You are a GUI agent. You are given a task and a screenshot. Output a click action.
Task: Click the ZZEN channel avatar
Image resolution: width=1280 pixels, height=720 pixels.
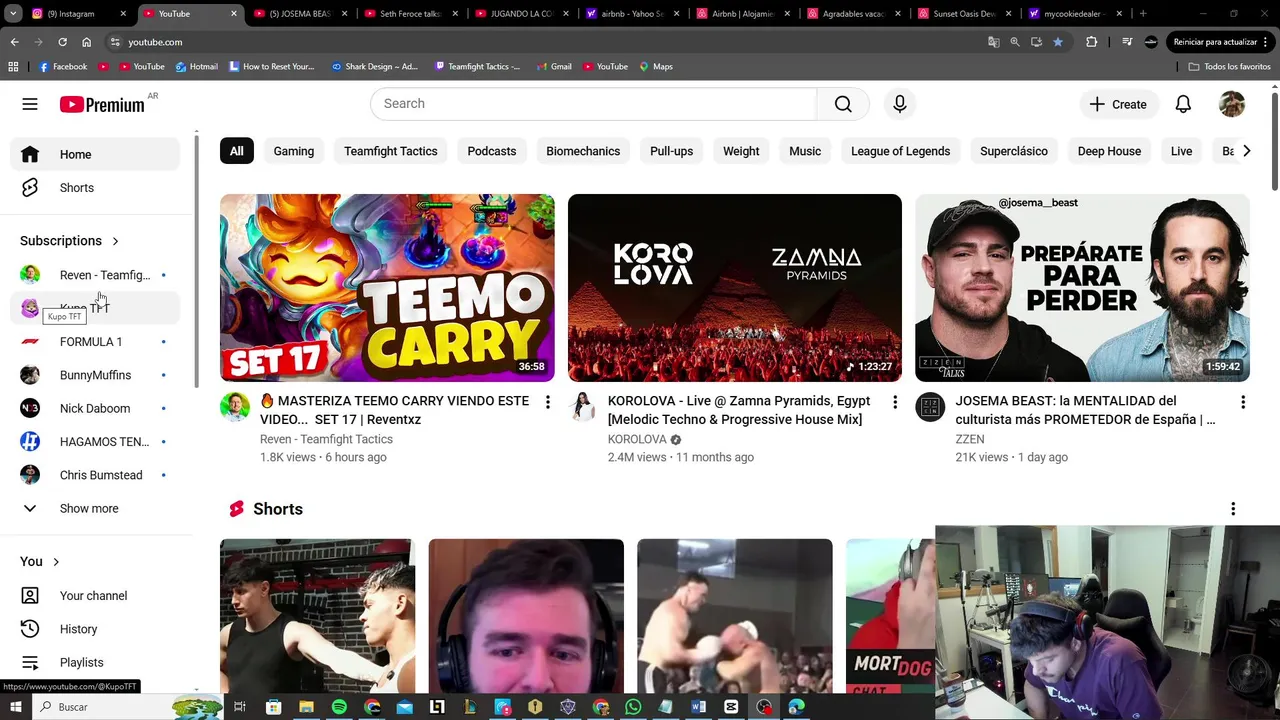[x=930, y=407]
